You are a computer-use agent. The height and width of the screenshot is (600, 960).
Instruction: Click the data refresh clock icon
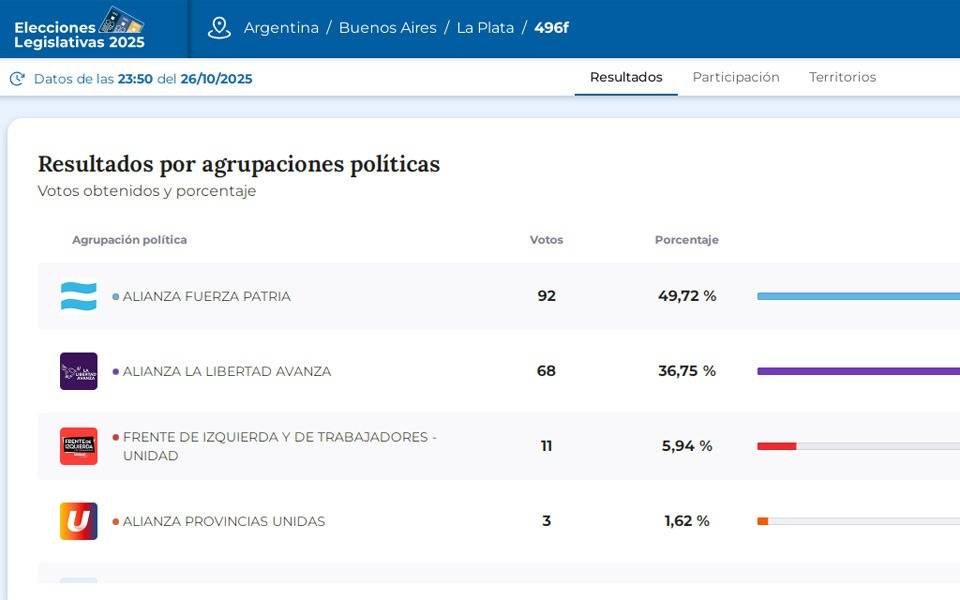coord(17,79)
